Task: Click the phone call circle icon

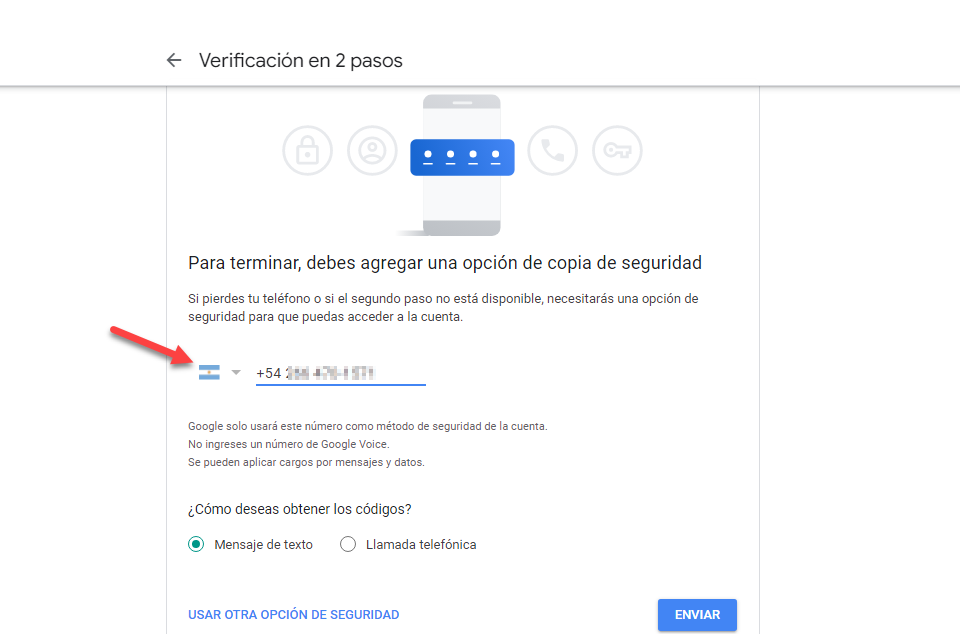Action: click(552, 151)
